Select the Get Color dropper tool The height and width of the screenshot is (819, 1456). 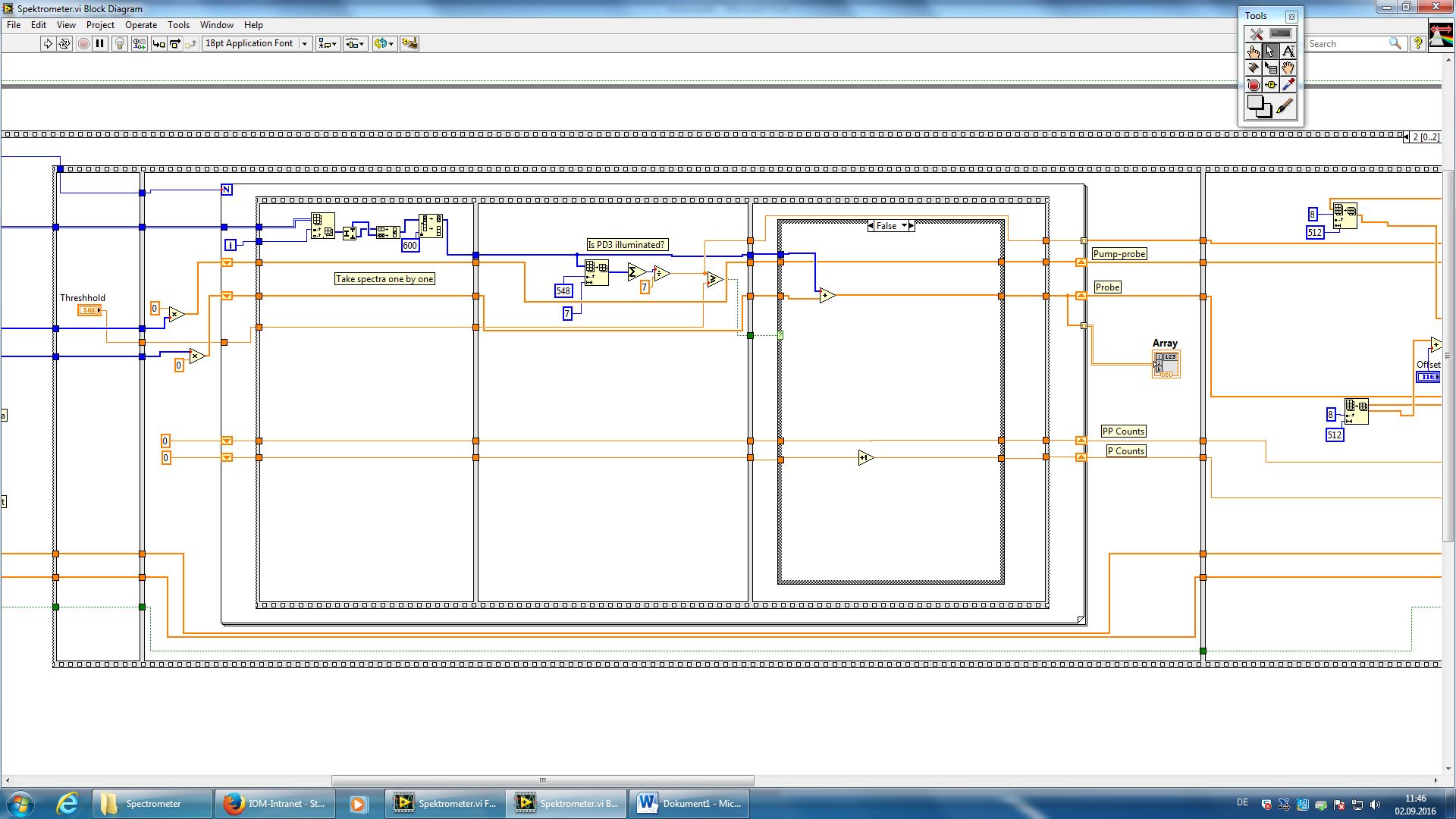tap(1288, 85)
